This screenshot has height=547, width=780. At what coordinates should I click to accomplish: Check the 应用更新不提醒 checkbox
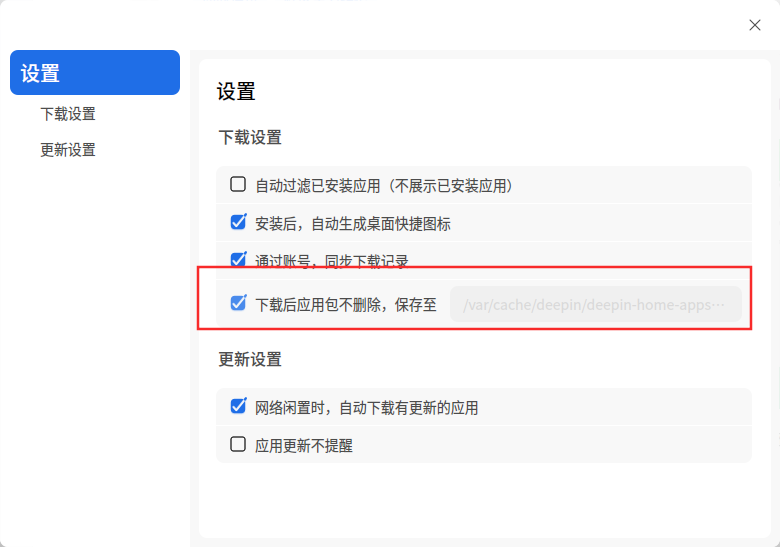238,444
